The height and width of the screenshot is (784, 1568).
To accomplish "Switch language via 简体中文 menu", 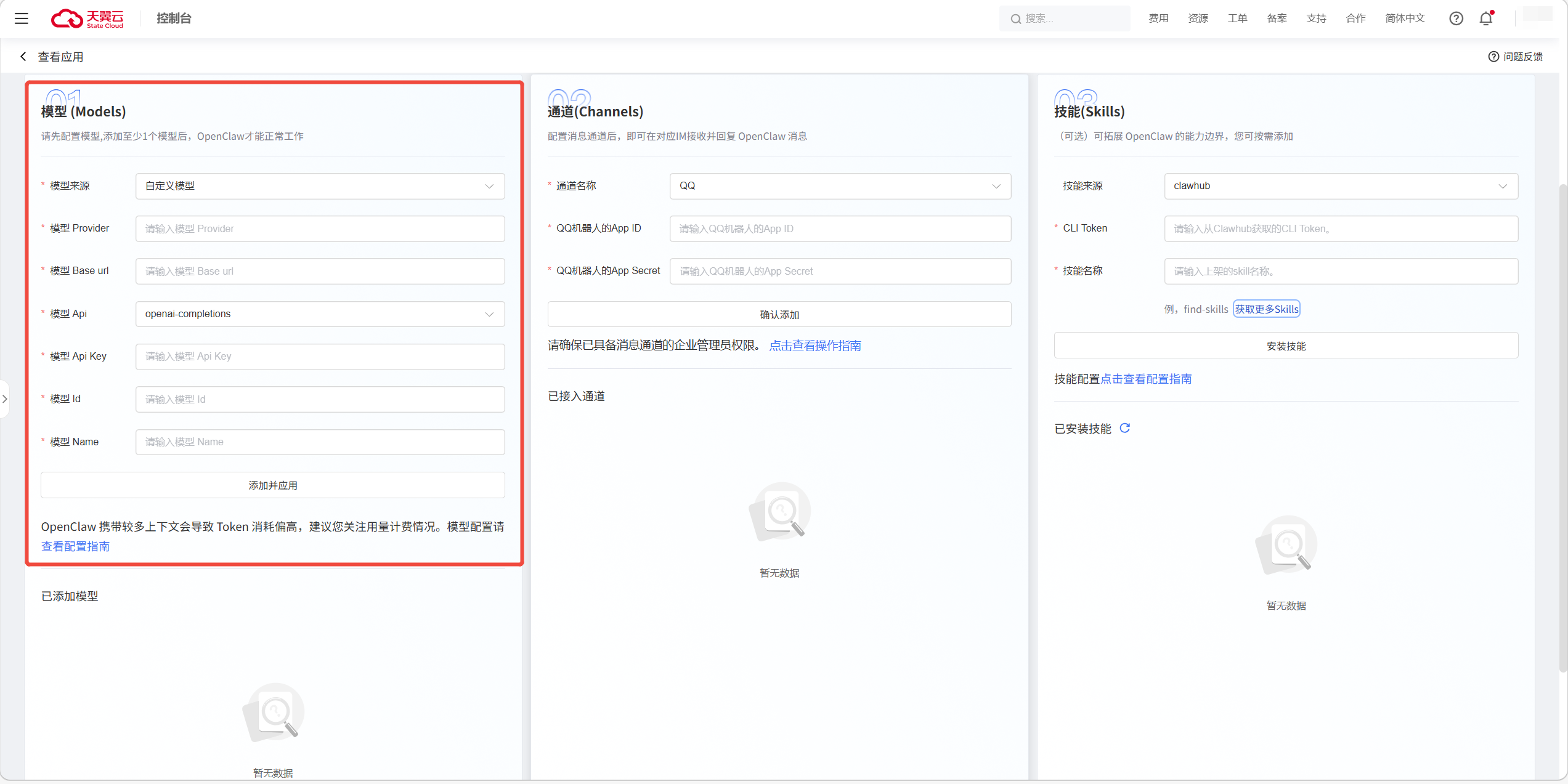I will (1405, 18).
